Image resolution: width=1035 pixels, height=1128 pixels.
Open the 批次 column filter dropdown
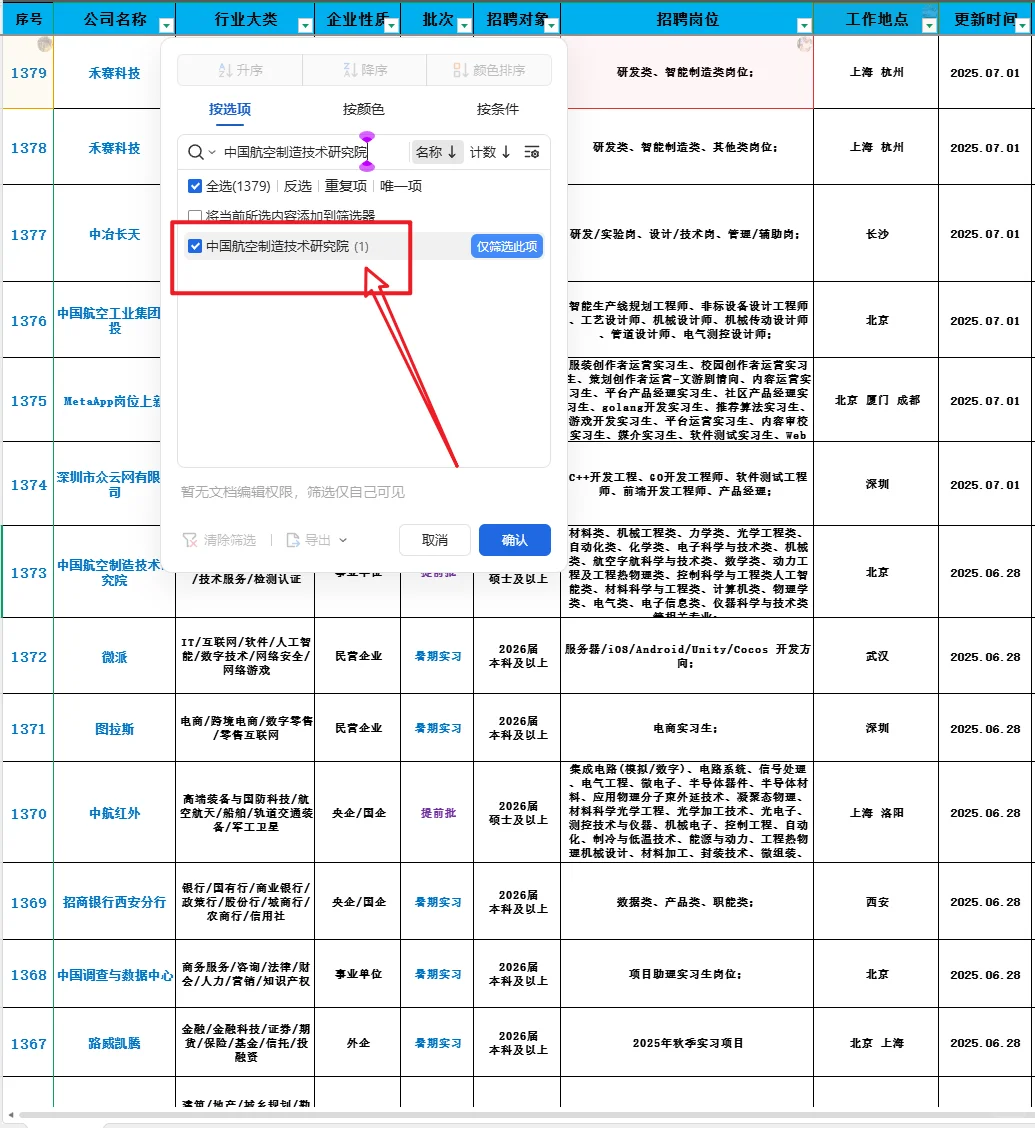(464, 26)
